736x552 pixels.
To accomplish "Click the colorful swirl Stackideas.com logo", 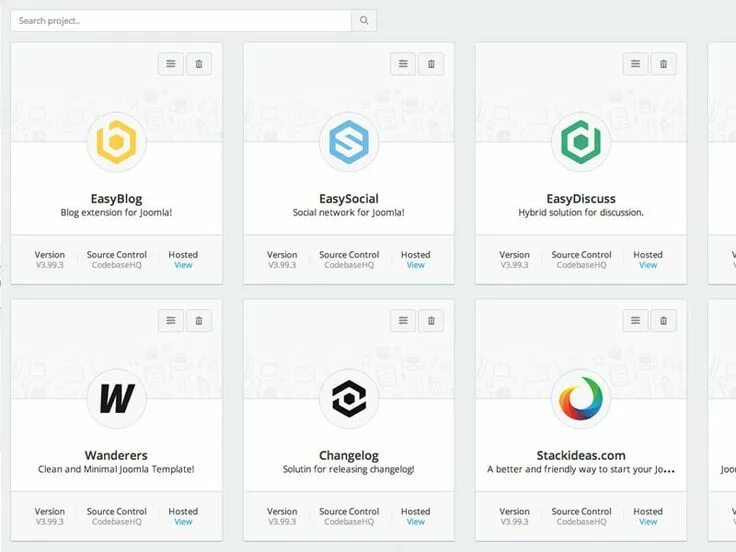I will pos(581,399).
